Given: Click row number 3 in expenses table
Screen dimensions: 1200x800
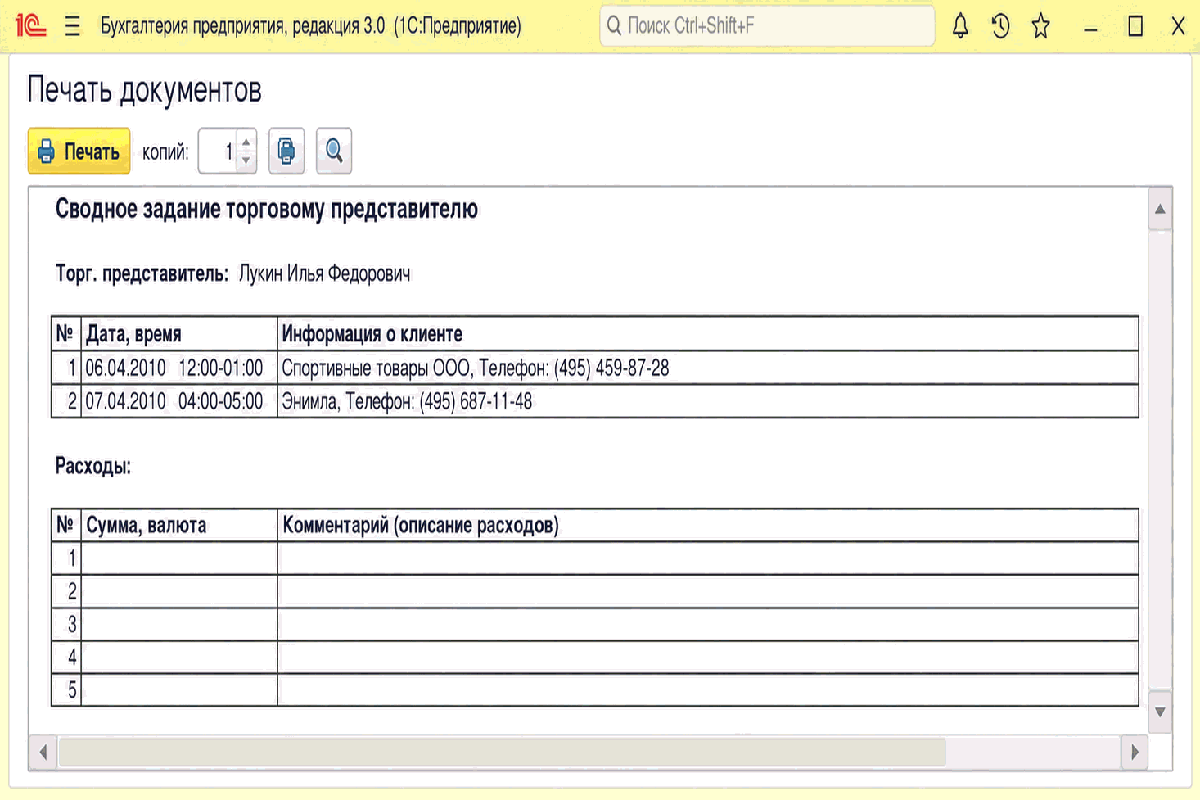Looking at the screenshot, I should click(66, 624).
